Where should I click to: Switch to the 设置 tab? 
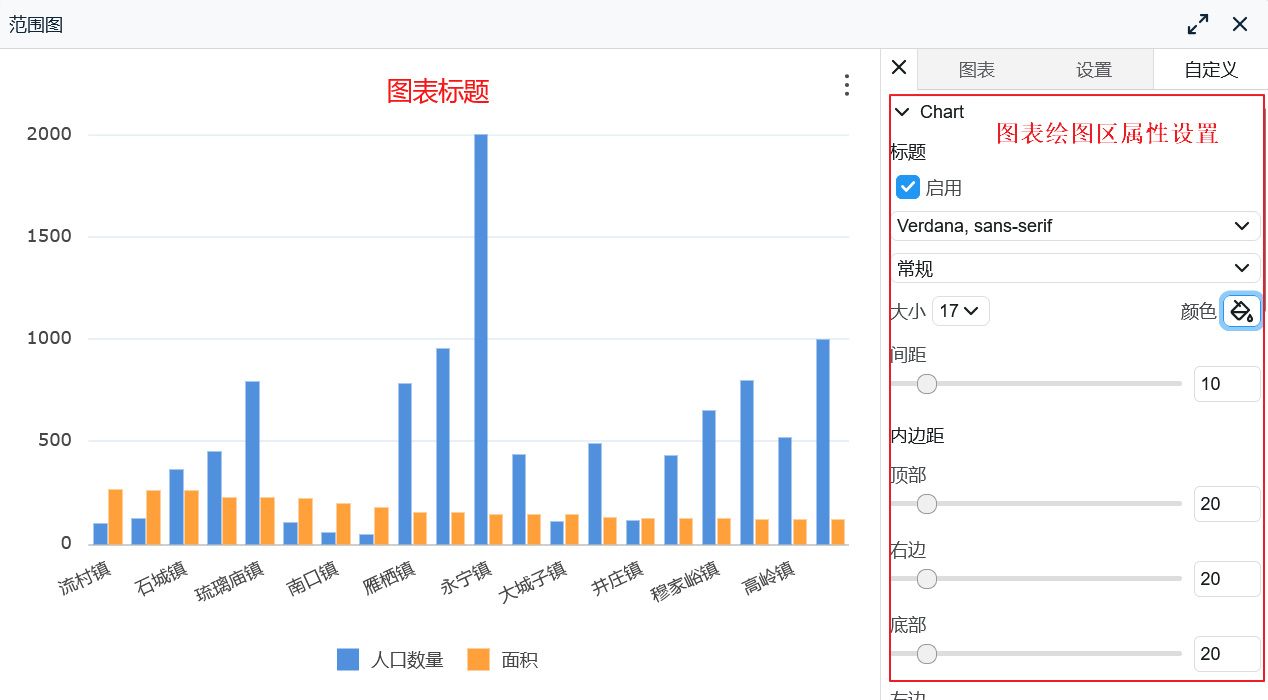click(x=1094, y=69)
